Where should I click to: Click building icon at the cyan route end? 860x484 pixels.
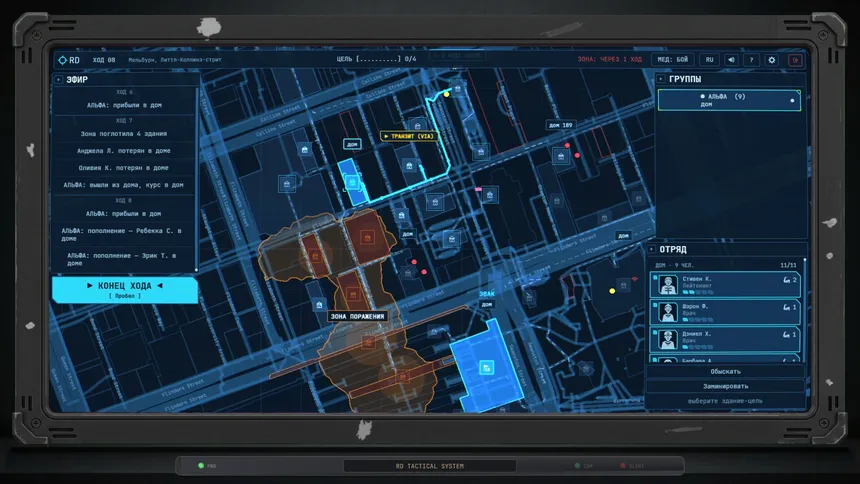click(458, 89)
